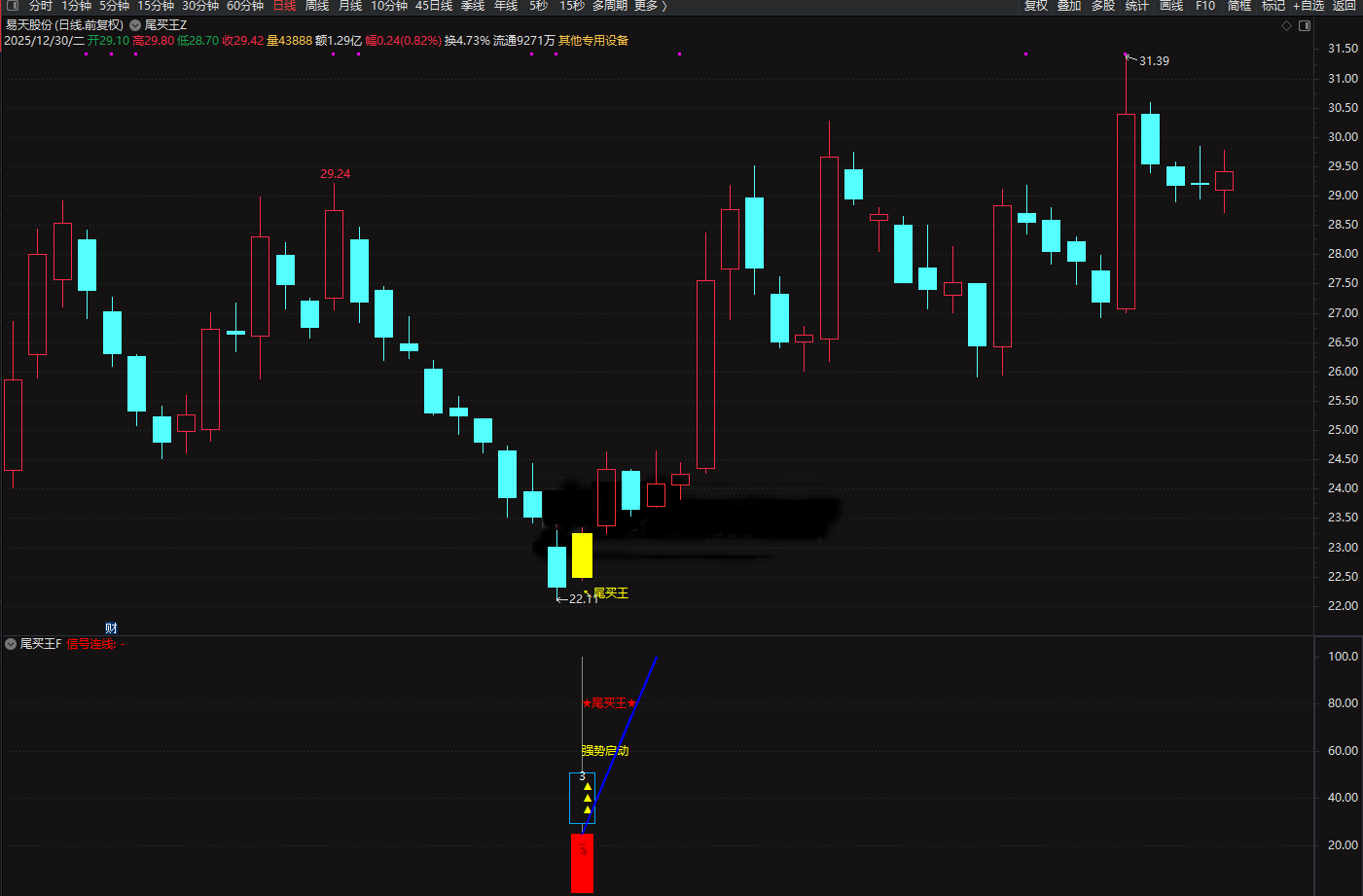Click the diamond icon above the price axis
This screenshot has width=1363, height=896.
coord(1286,25)
